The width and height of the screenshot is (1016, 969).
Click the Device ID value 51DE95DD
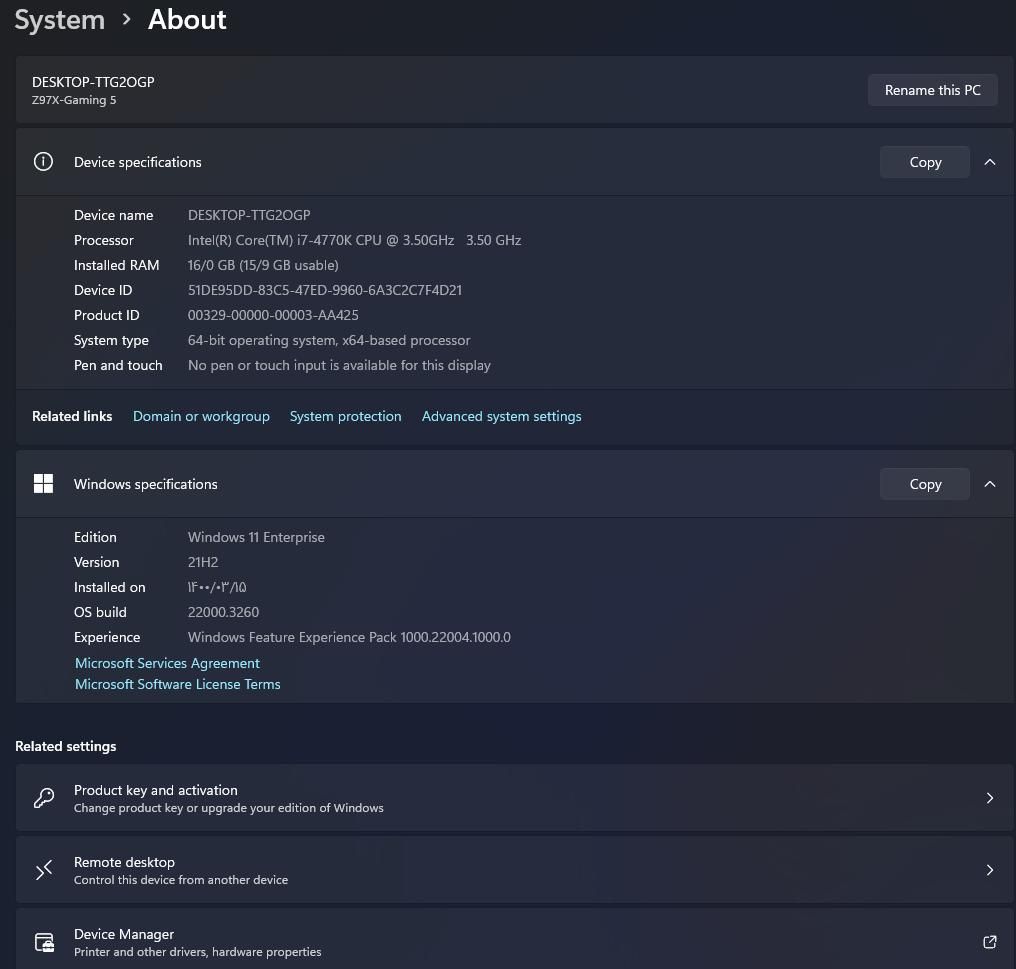coord(325,290)
